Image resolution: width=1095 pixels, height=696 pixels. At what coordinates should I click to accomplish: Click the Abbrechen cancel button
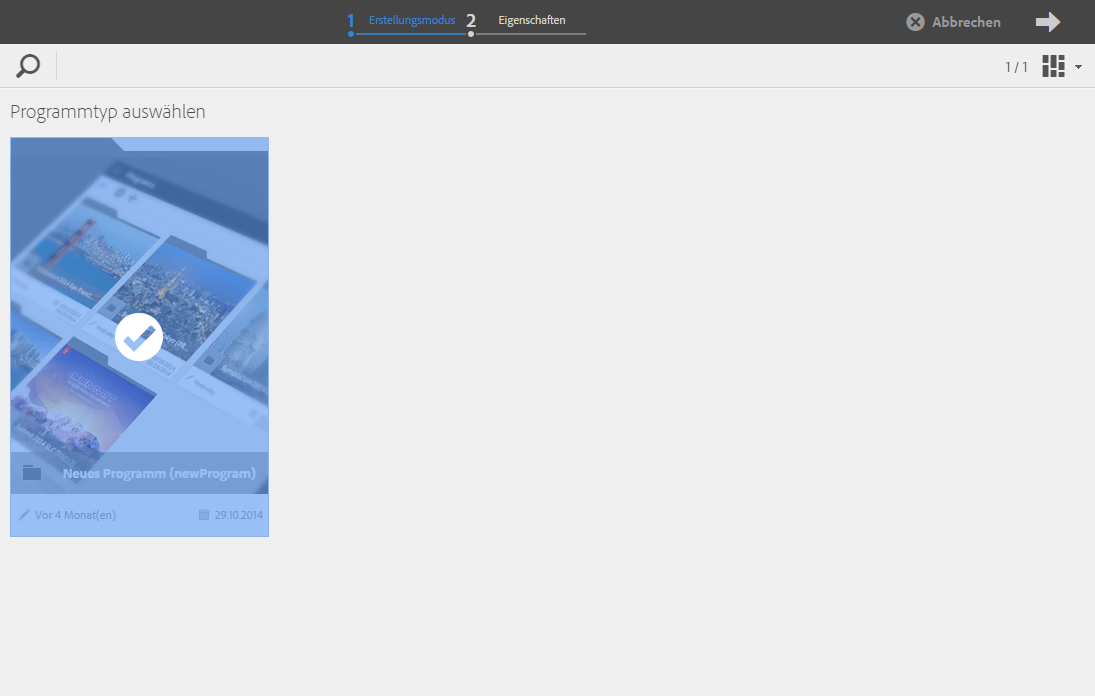point(953,22)
